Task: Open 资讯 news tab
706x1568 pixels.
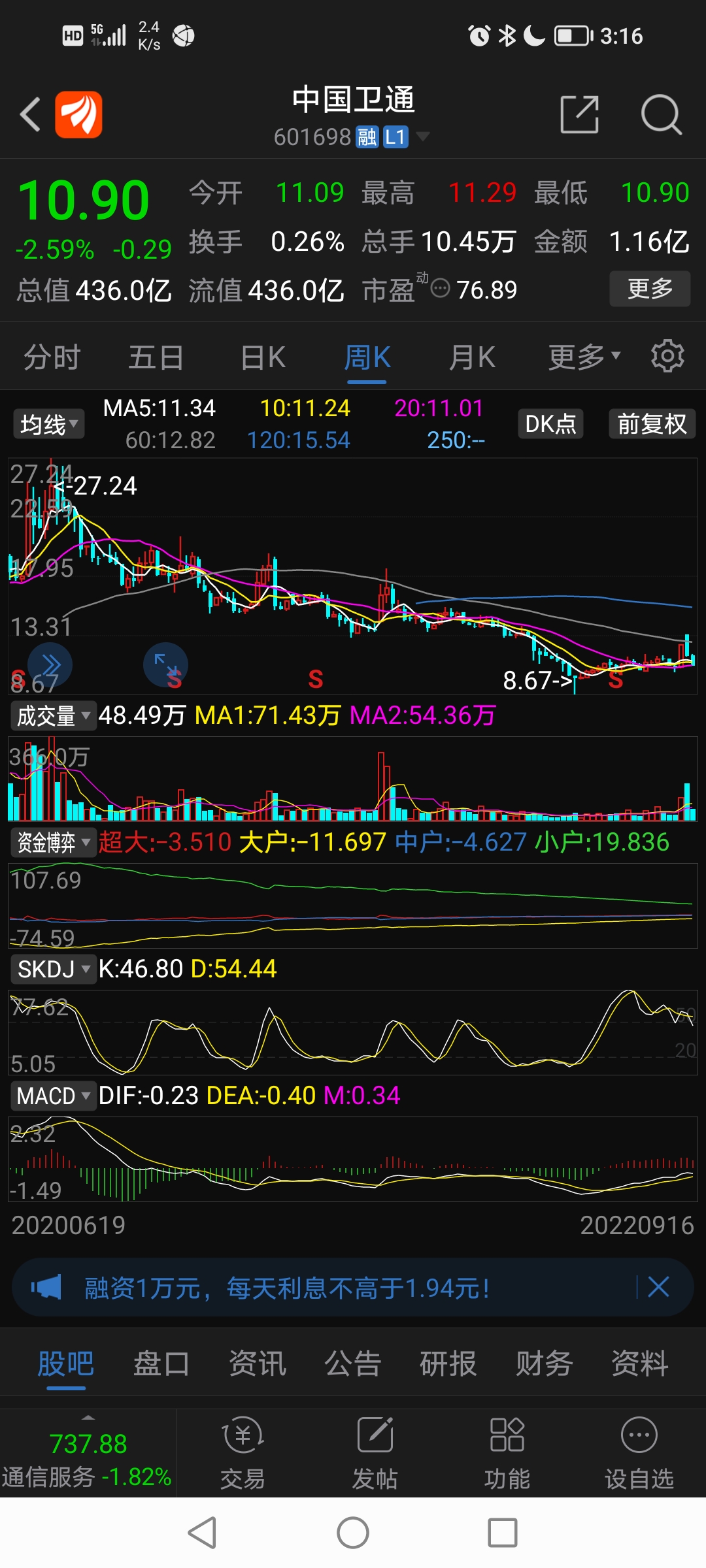Action: click(x=258, y=1364)
